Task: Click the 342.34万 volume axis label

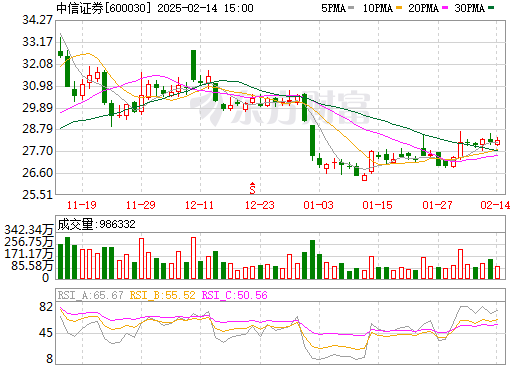Action: coord(29,230)
